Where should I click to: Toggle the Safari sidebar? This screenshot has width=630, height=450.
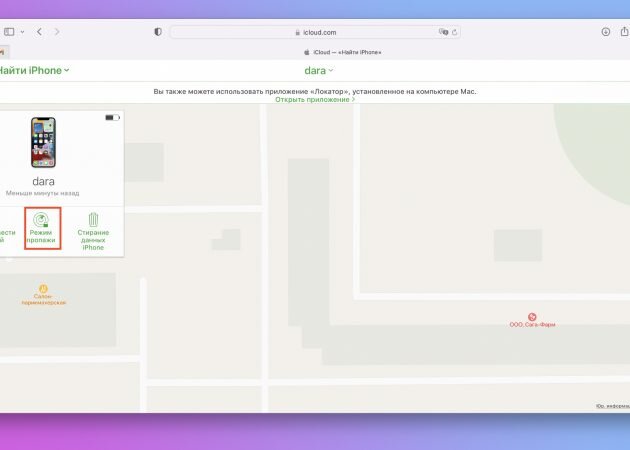click(9, 32)
